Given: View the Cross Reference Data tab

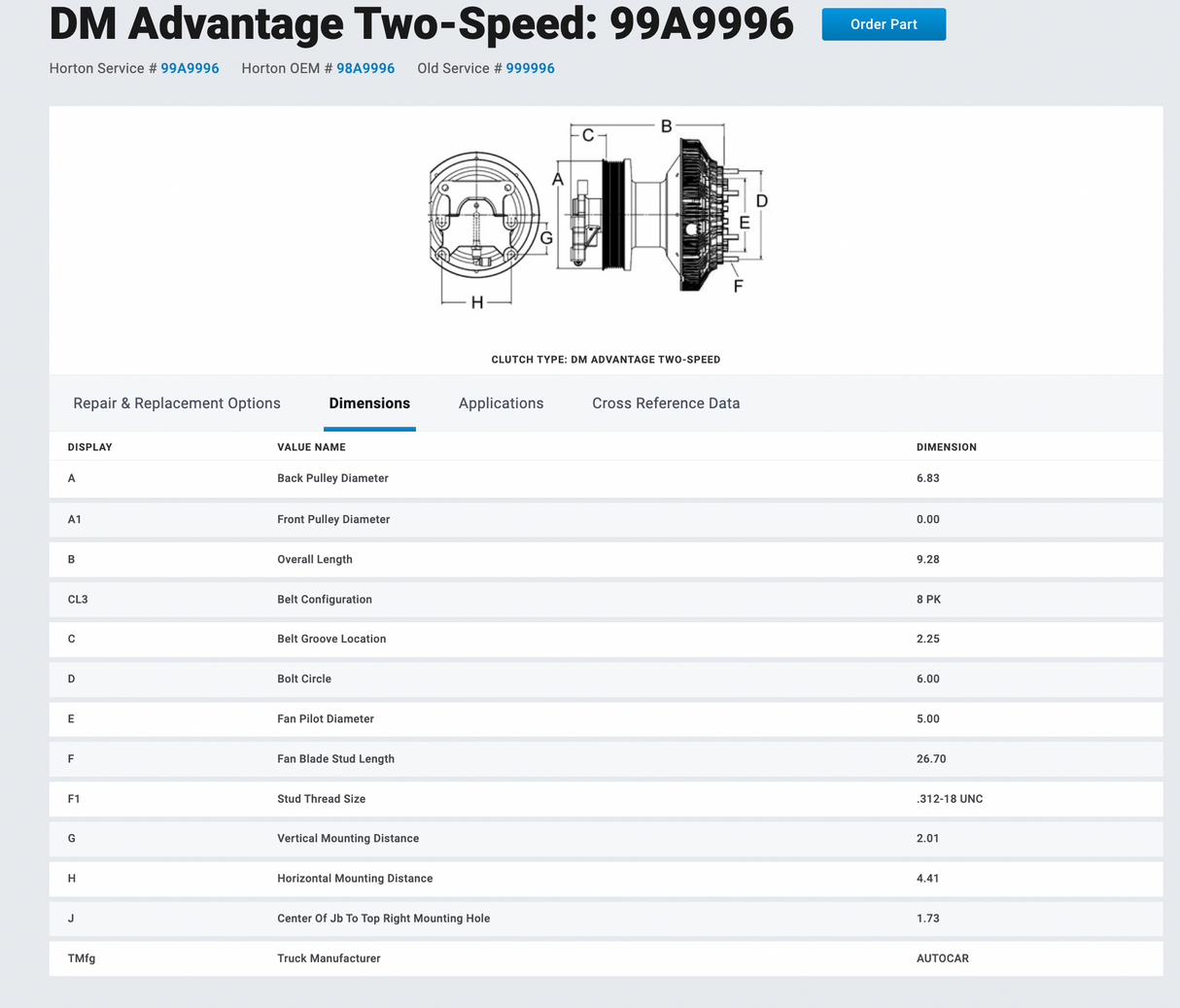Looking at the screenshot, I should [x=666, y=403].
